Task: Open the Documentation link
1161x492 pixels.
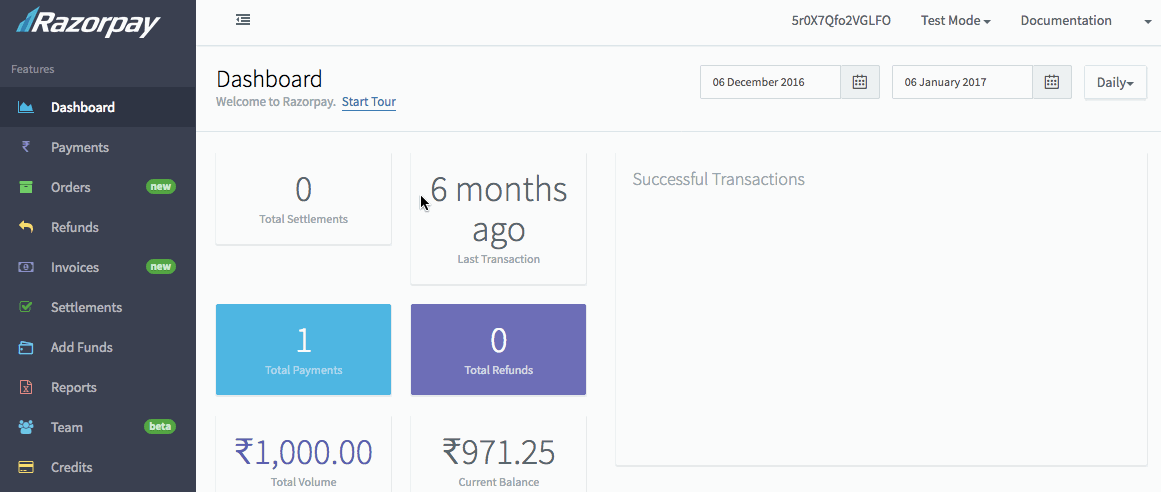Action: tap(1066, 21)
